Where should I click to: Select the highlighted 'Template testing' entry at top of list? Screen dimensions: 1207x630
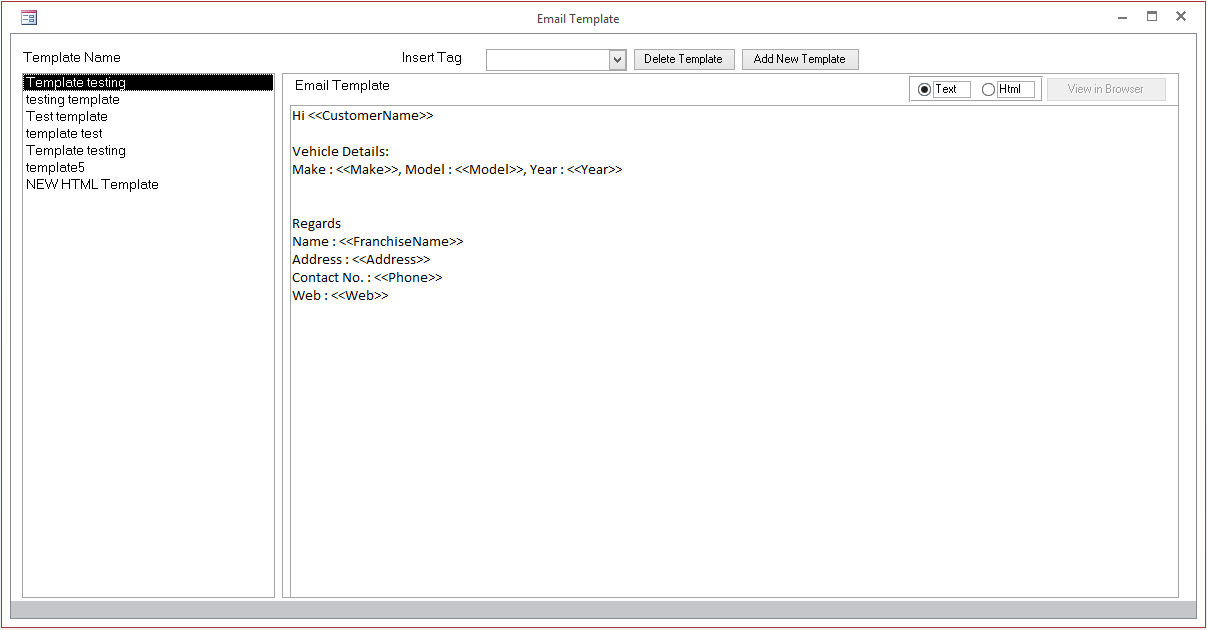(x=148, y=83)
